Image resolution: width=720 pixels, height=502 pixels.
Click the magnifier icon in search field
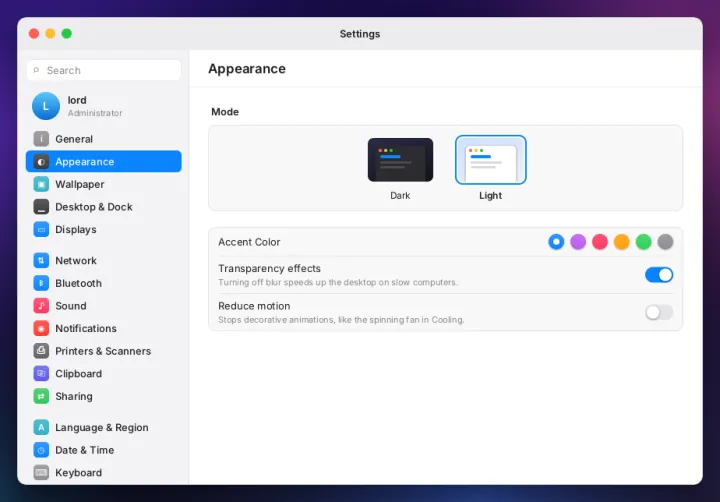pos(36,70)
